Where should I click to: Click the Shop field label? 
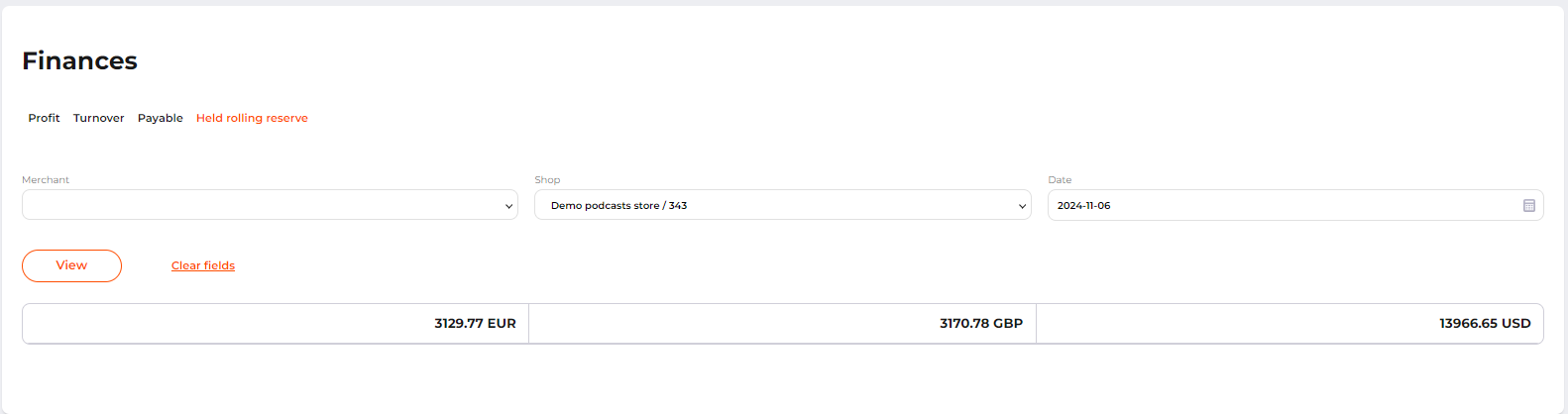(547, 180)
